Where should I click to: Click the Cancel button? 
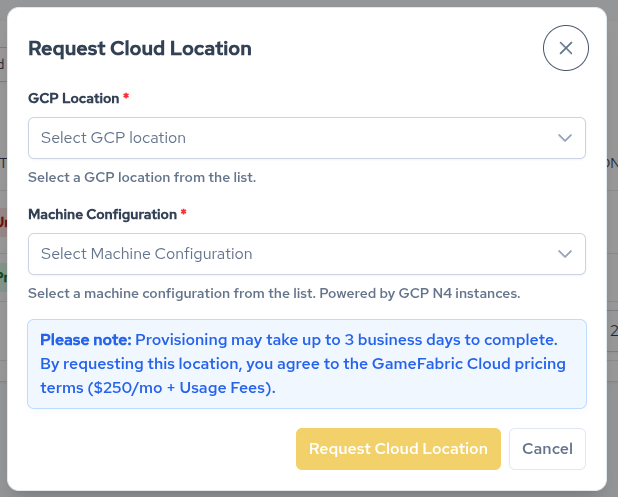(547, 449)
